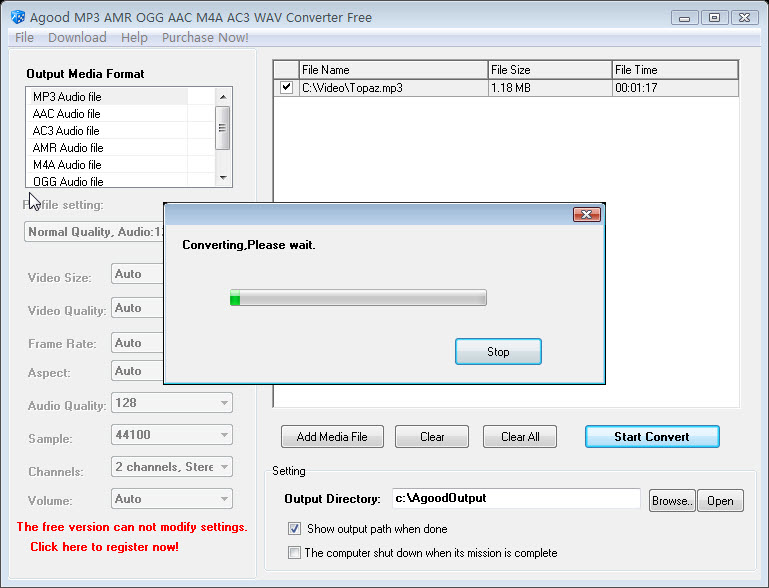769x588 pixels.
Task: Uncheck the Topaz.mp3 file checkbox
Action: coord(286,88)
